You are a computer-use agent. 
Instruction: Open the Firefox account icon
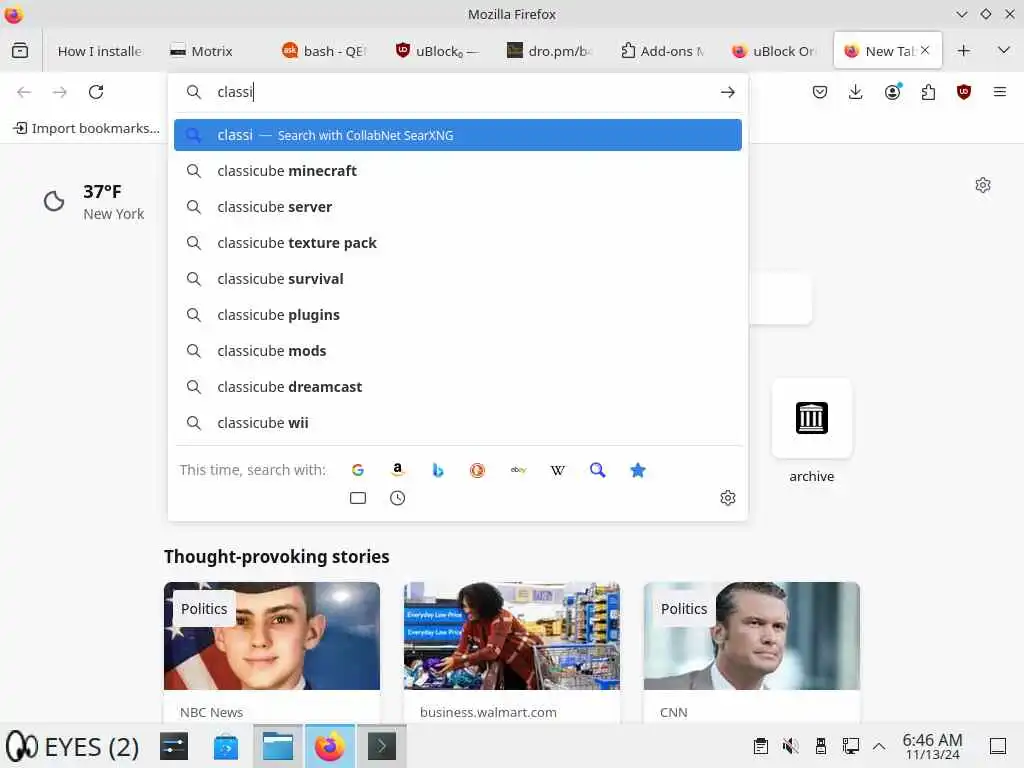coord(893,92)
